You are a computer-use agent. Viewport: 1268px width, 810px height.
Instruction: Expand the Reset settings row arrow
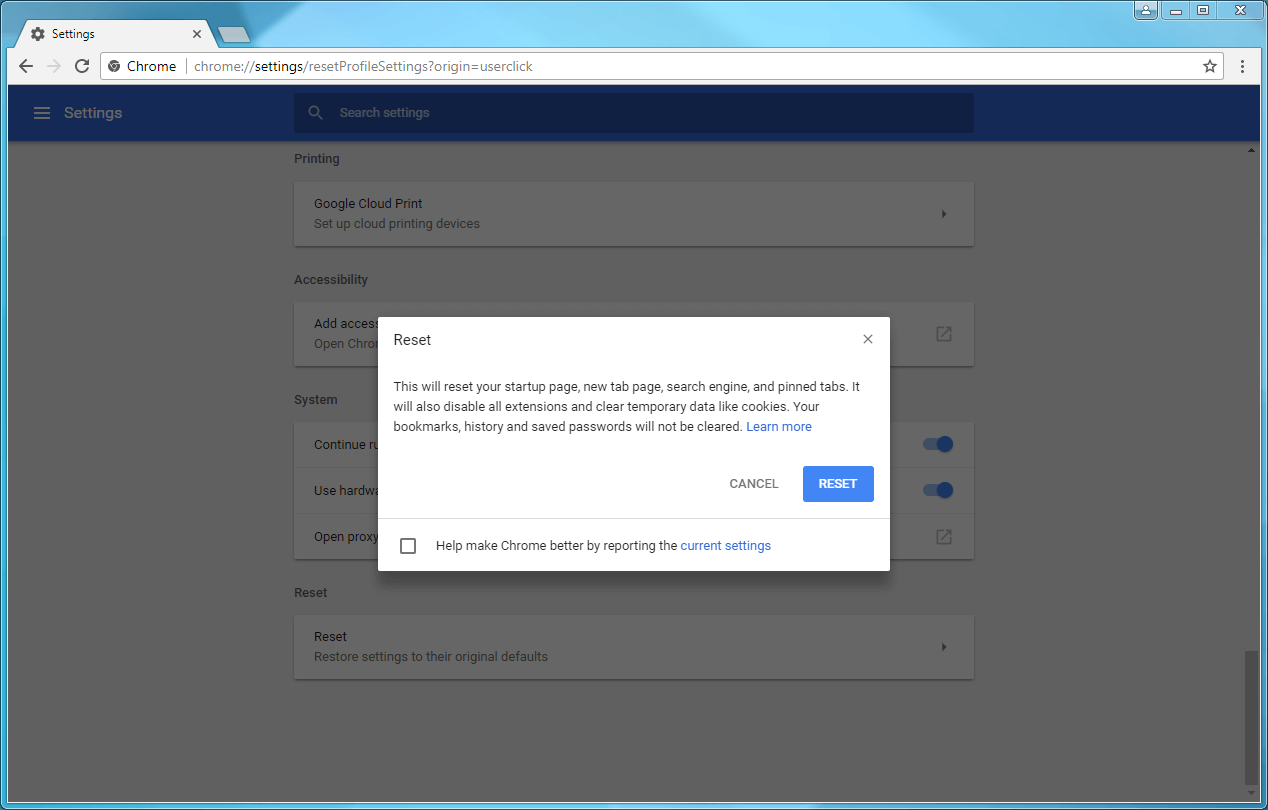click(944, 647)
